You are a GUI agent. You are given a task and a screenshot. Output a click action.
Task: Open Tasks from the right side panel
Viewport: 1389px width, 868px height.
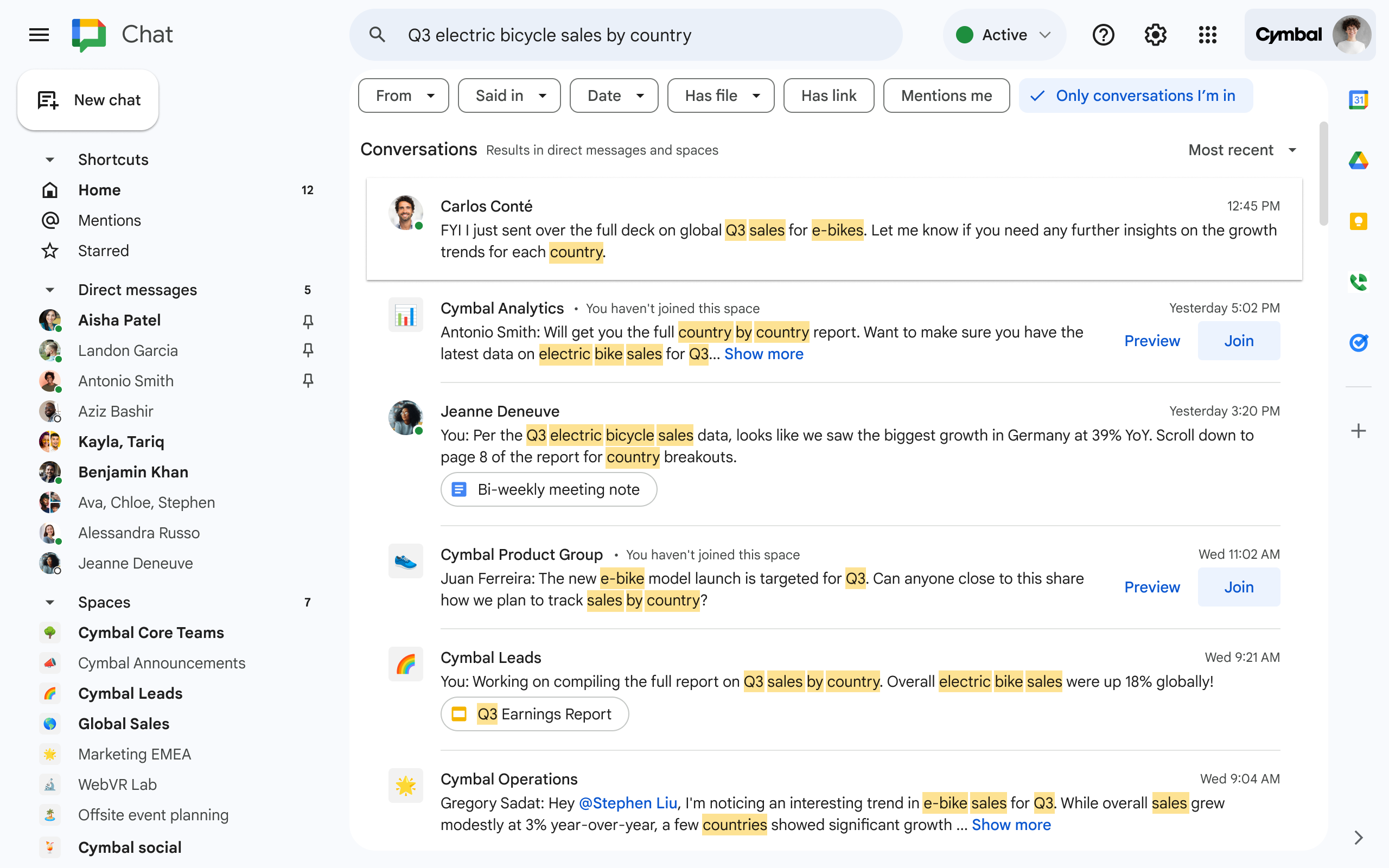1359,343
